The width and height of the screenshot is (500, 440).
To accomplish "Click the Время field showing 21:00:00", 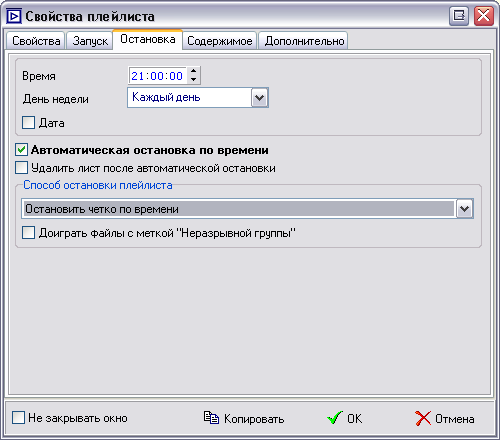I will 157,76.
